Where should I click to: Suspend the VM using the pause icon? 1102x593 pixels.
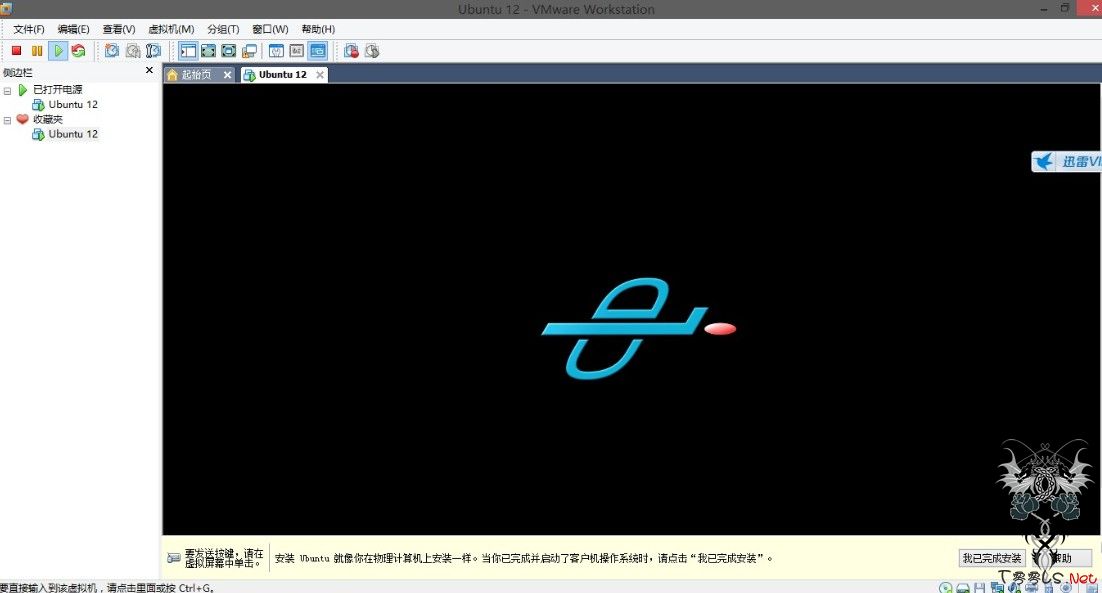tap(37, 51)
